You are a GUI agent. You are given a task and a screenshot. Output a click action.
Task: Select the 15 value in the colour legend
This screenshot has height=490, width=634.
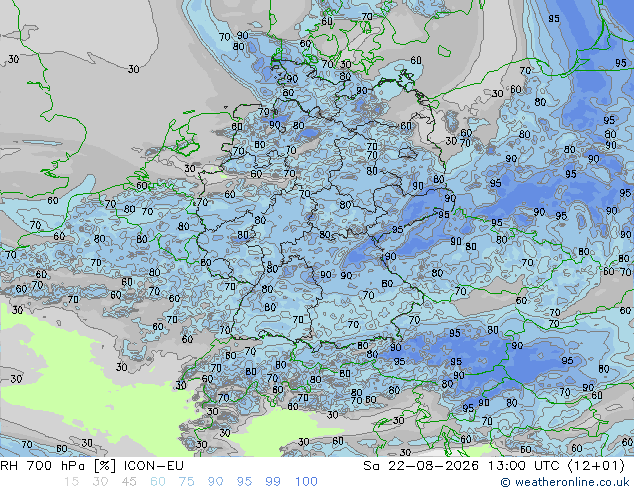(72, 482)
